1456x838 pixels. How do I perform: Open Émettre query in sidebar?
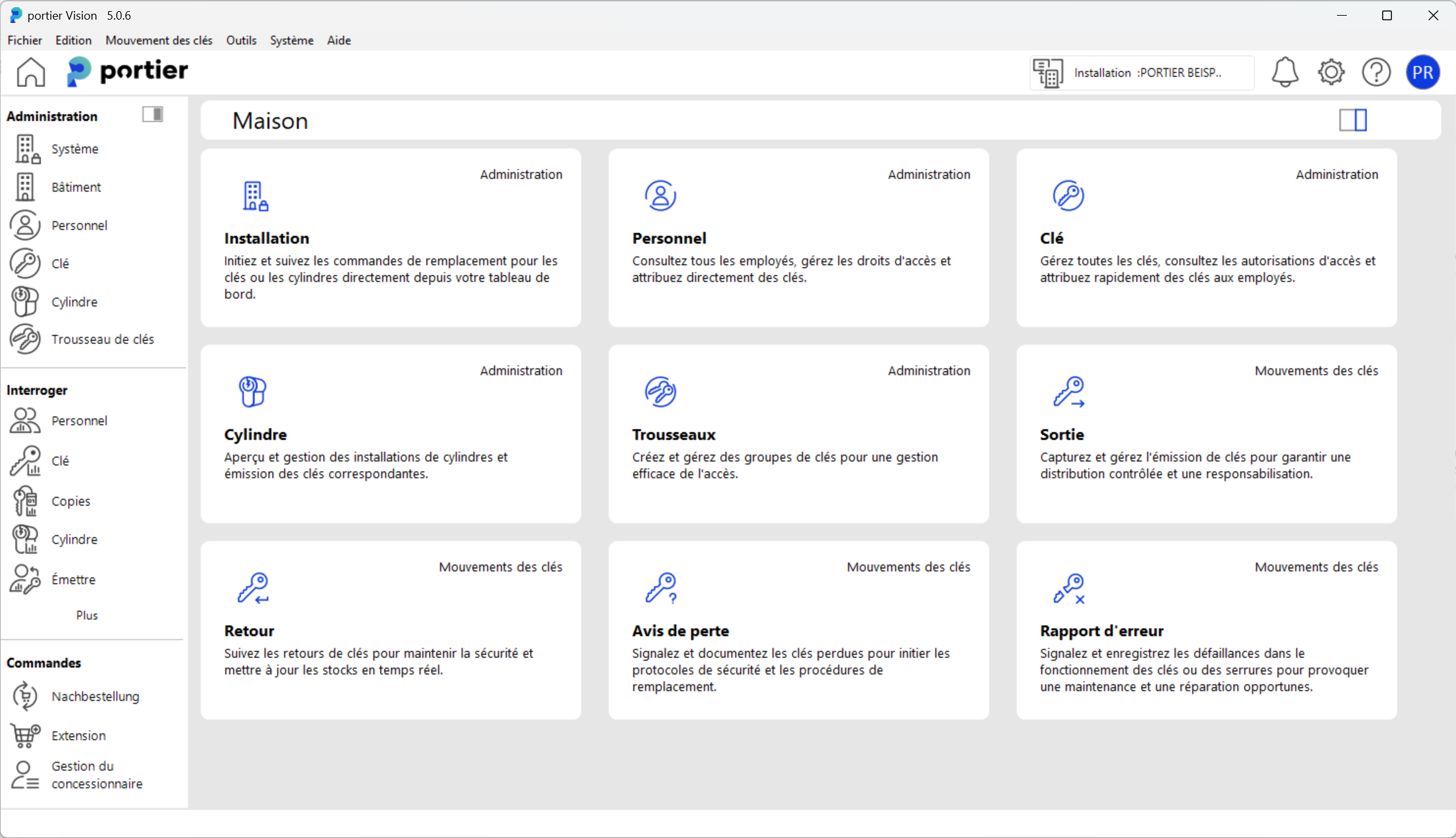pyautogui.click(x=73, y=580)
